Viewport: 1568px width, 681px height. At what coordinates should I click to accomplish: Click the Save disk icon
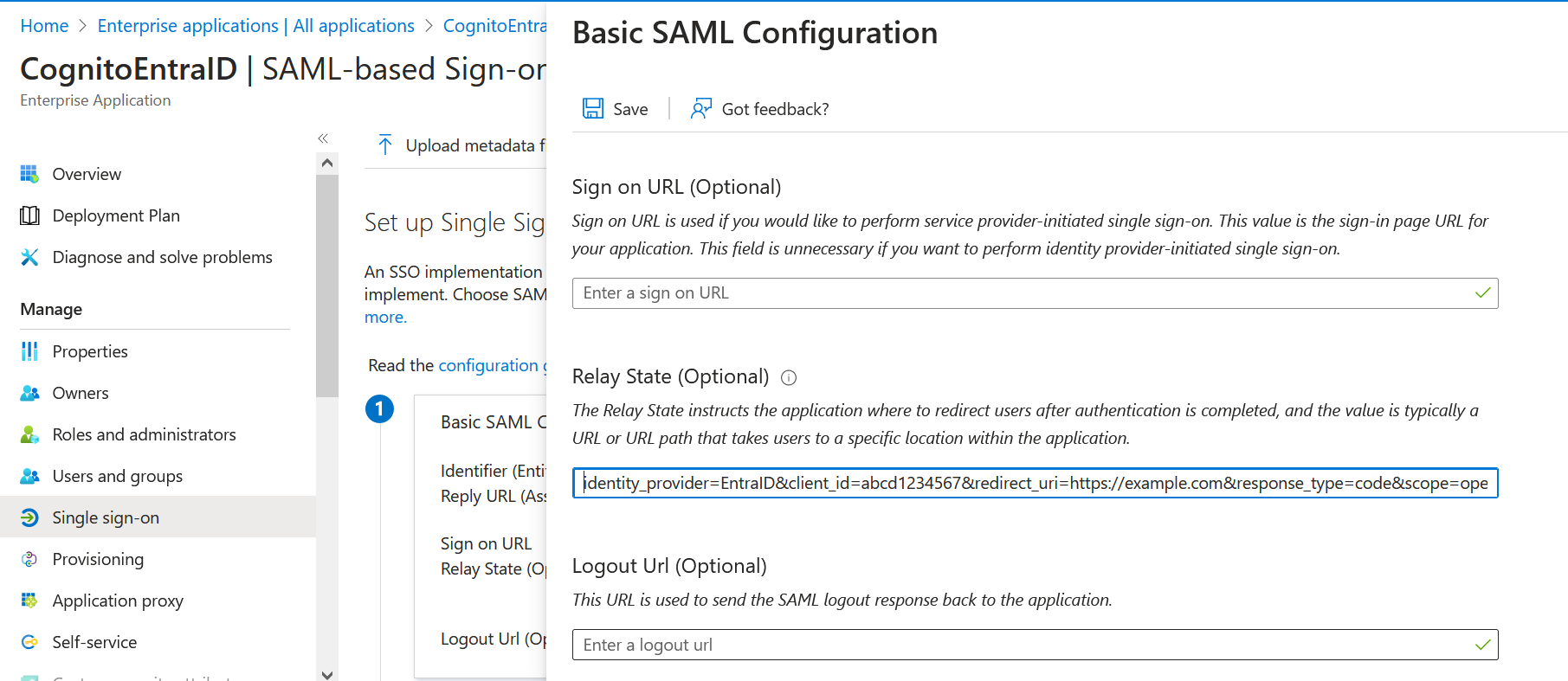[x=593, y=108]
